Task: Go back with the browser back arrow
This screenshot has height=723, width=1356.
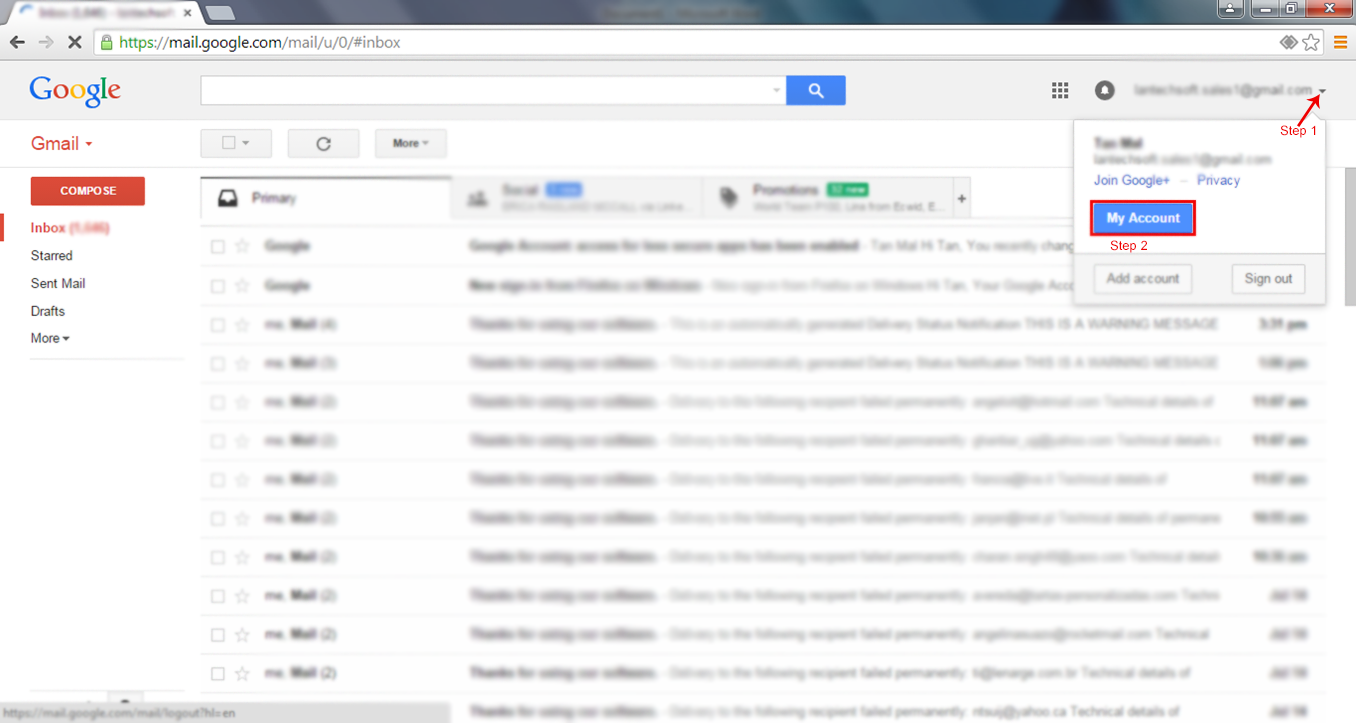Action: point(17,43)
